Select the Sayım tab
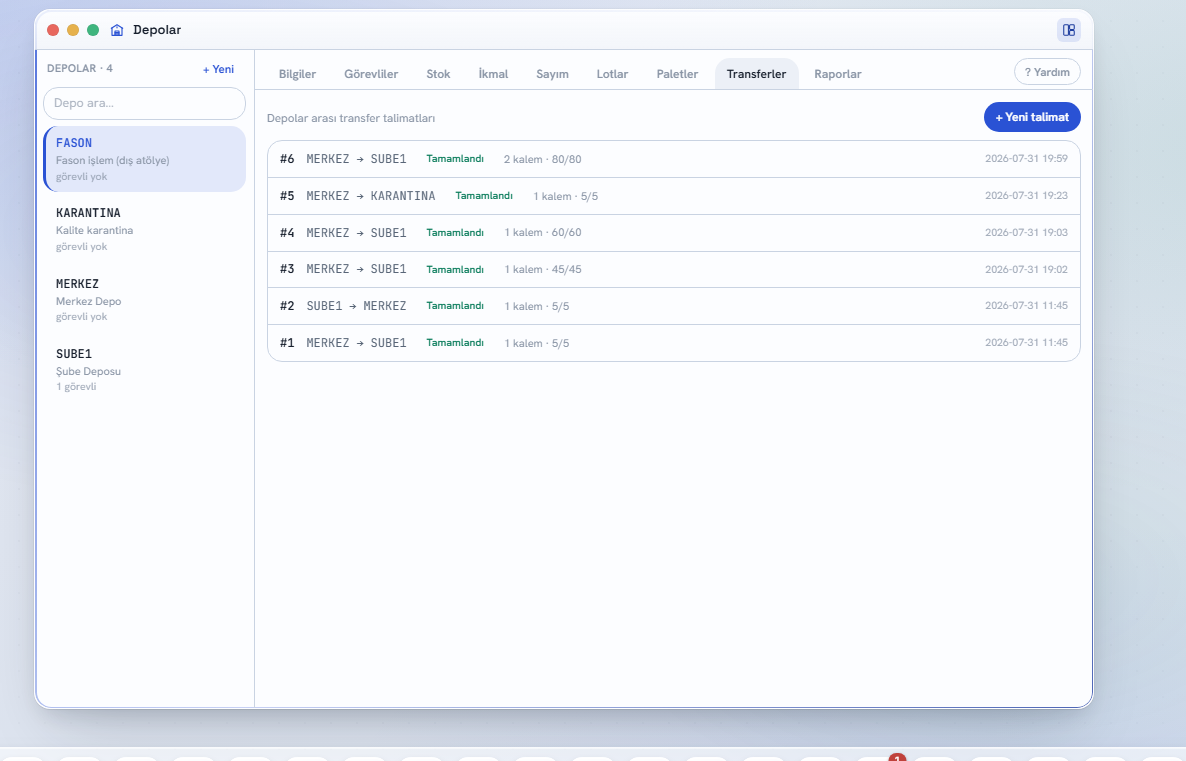This screenshot has width=1186, height=761. point(552,74)
